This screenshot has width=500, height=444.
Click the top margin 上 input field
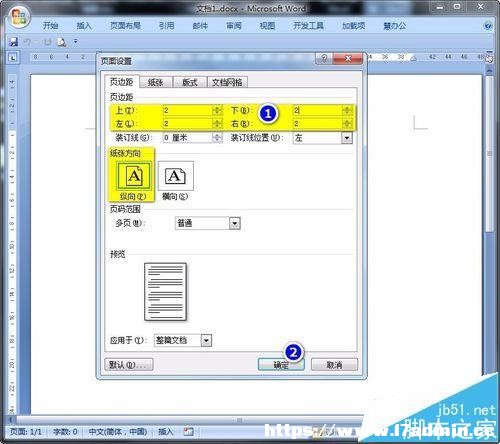pyautogui.click(x=188, y=110)
